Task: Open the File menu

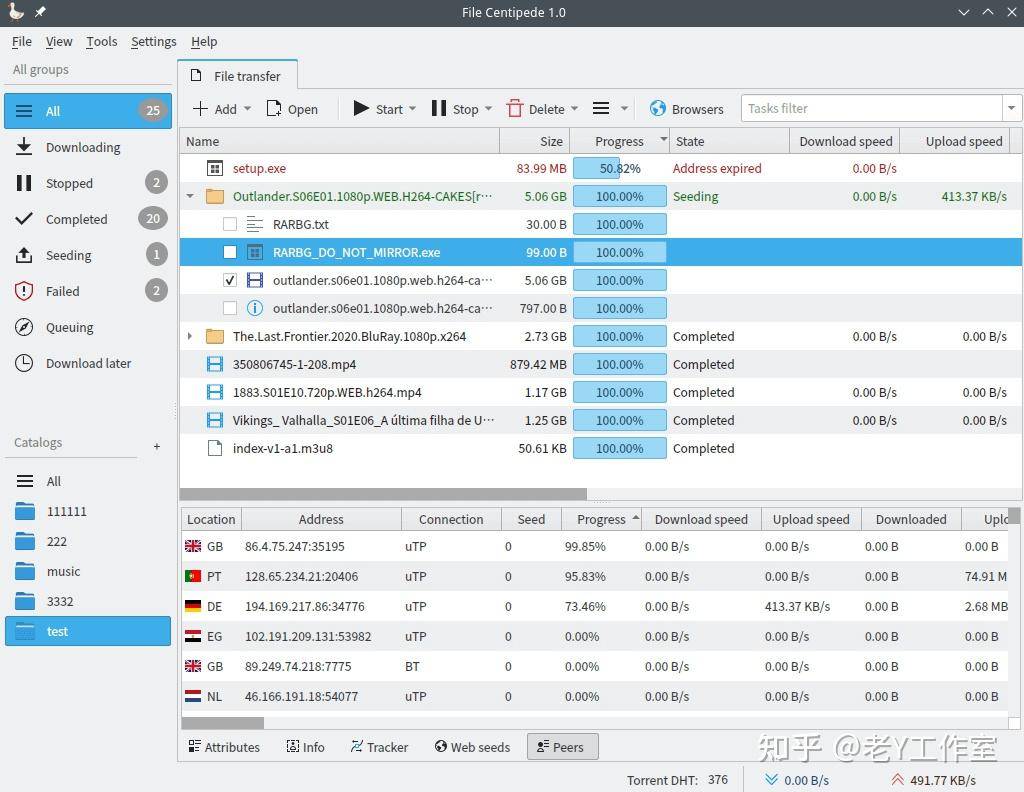Action: (x=22, y=42)
